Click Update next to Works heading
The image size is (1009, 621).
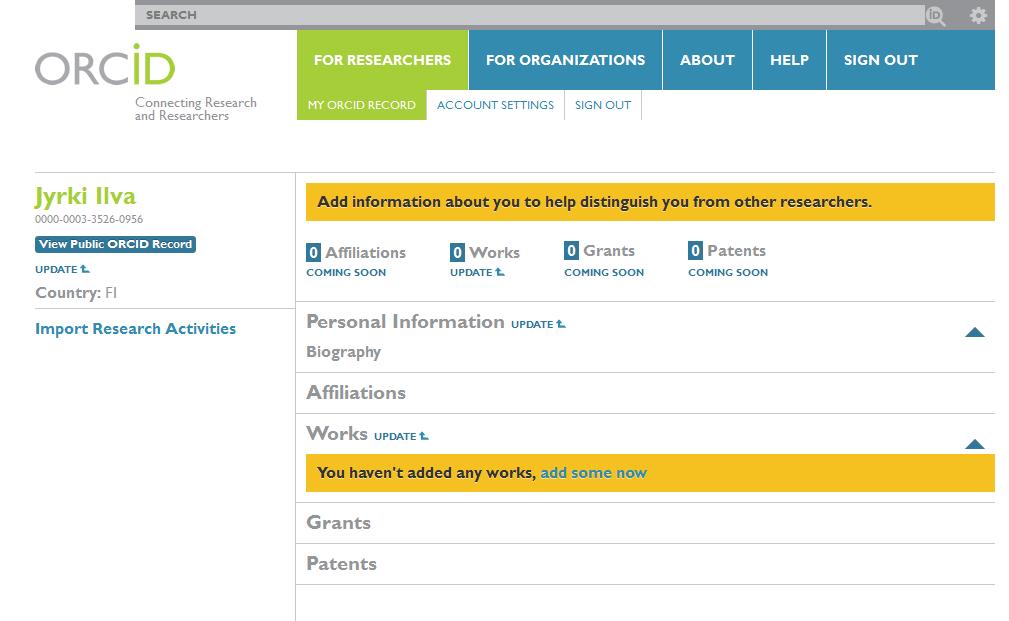click(x=402, y=436)
